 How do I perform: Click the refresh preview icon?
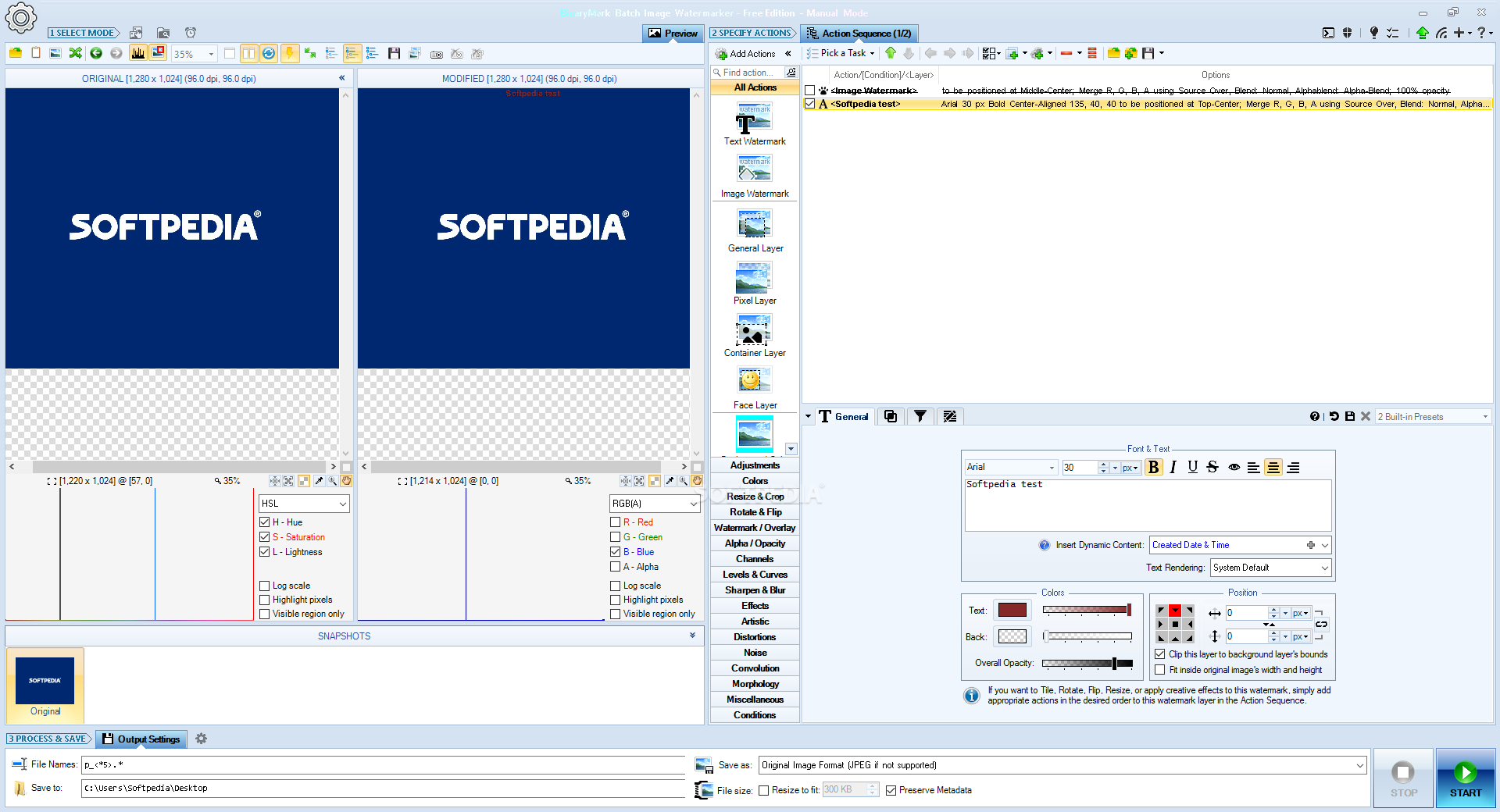click(269, 53)
